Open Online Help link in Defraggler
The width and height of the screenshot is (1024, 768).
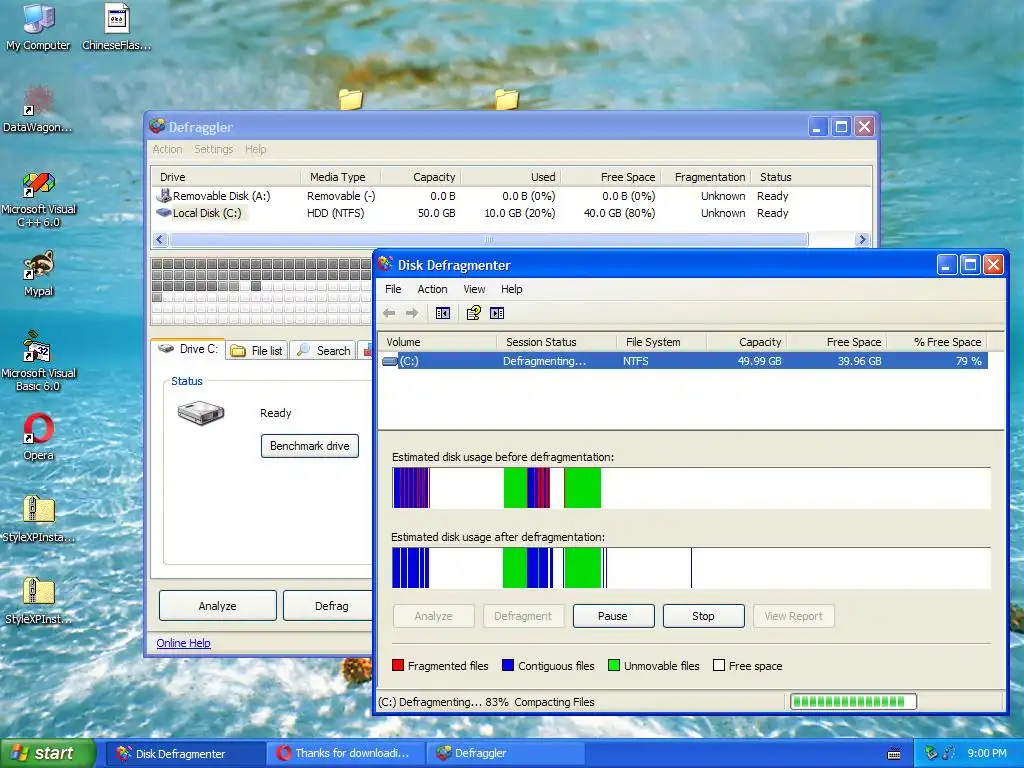pyautogui.click(x=184, y=643)
